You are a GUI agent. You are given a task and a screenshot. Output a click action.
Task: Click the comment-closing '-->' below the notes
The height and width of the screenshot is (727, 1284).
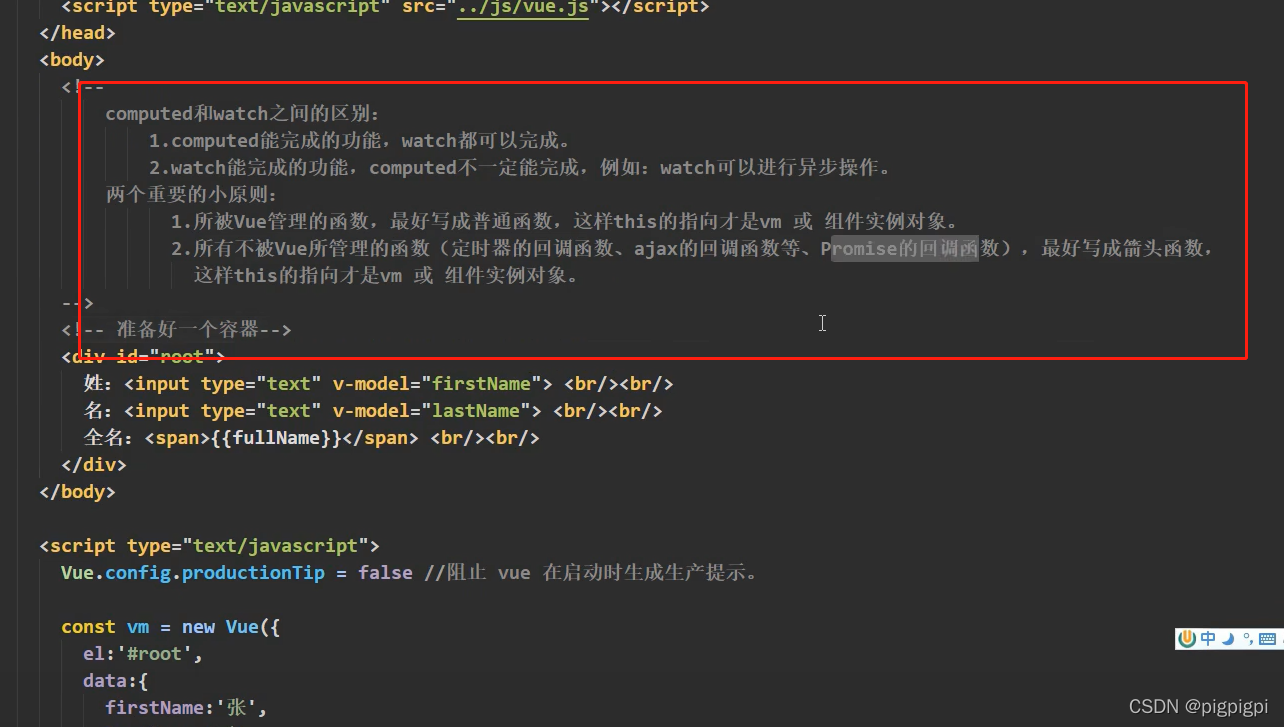[78, 303]
